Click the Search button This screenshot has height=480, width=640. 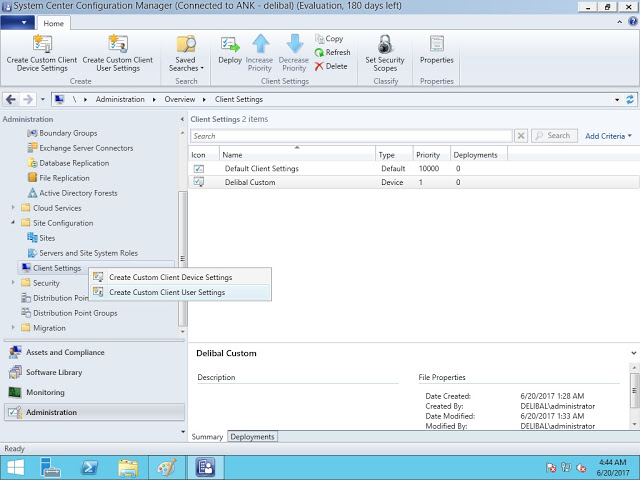tap(553, 136)
